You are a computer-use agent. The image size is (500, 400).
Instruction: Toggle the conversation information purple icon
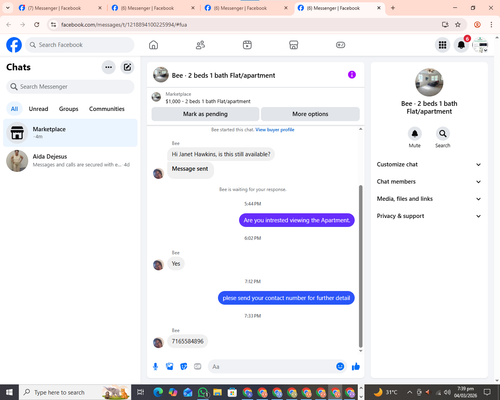click(352, 75)
